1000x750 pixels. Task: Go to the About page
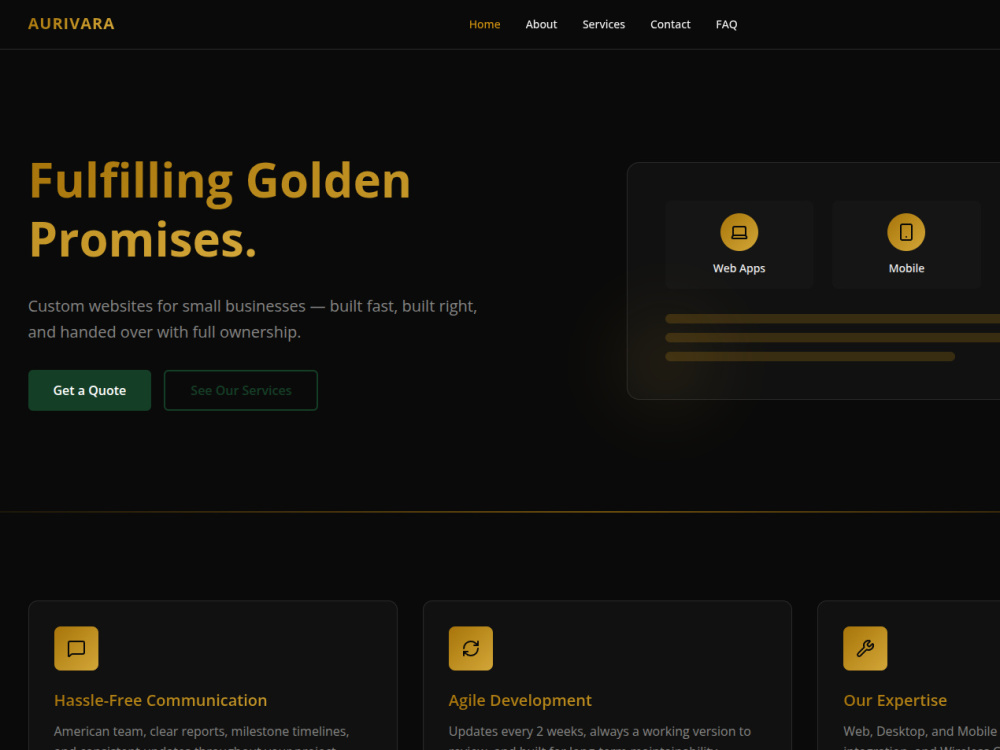pyautogui.click(x=541, y=24)
